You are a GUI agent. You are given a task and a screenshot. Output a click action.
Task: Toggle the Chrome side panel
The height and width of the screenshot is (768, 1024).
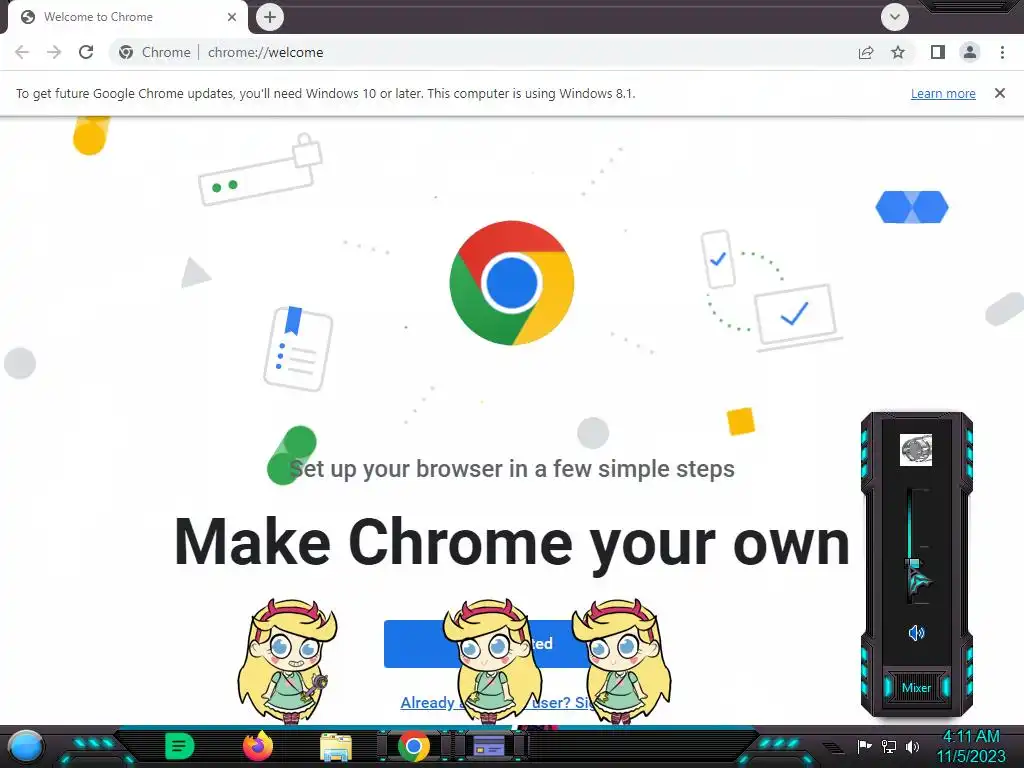[938, 52]
